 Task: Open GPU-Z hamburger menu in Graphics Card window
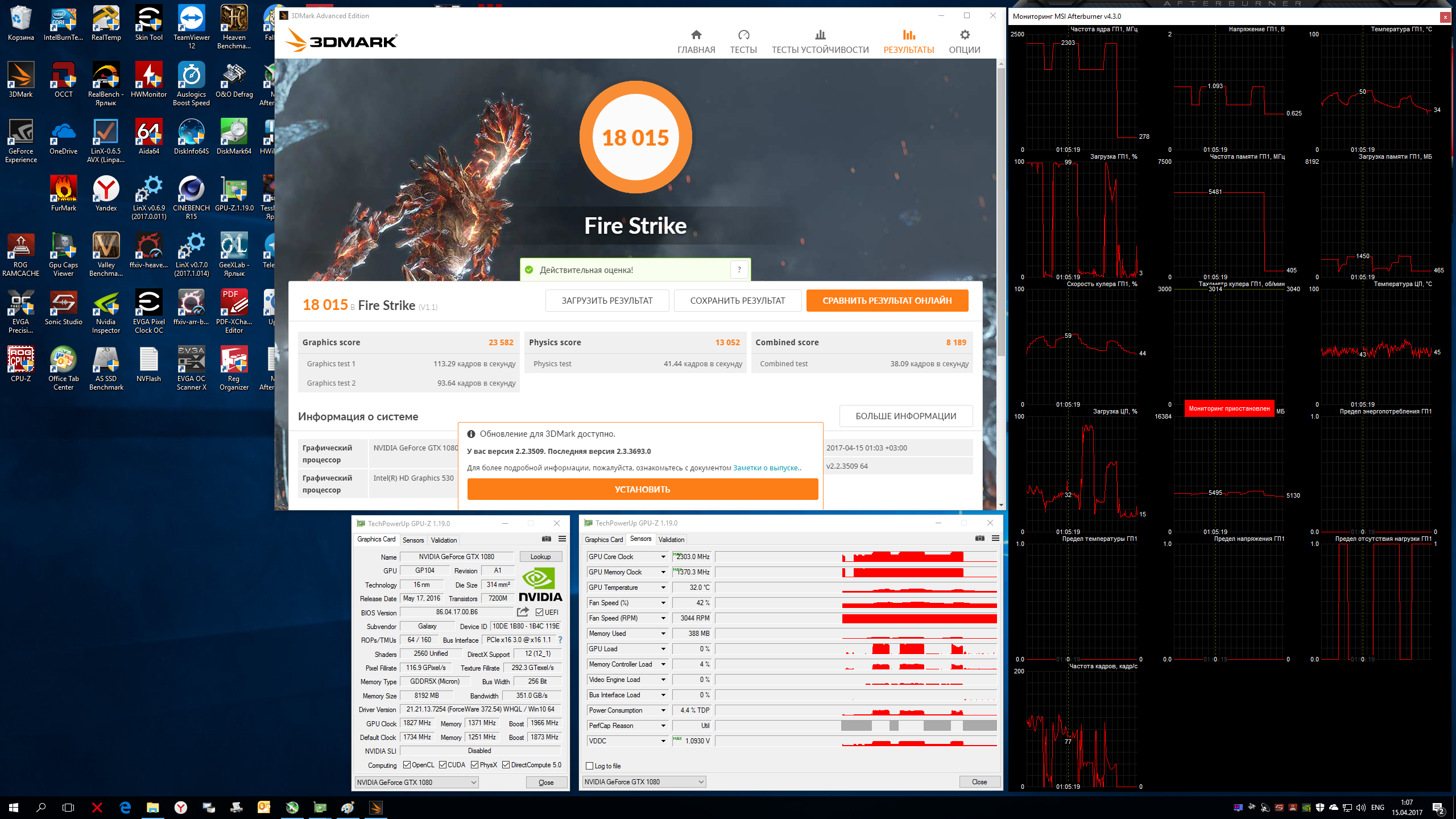pos(562,539)
